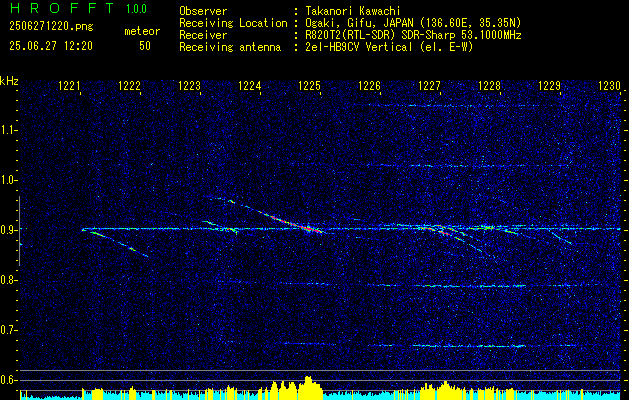Click time marker 1227
Screen dimensions: 629x400
tap(429, 85)
